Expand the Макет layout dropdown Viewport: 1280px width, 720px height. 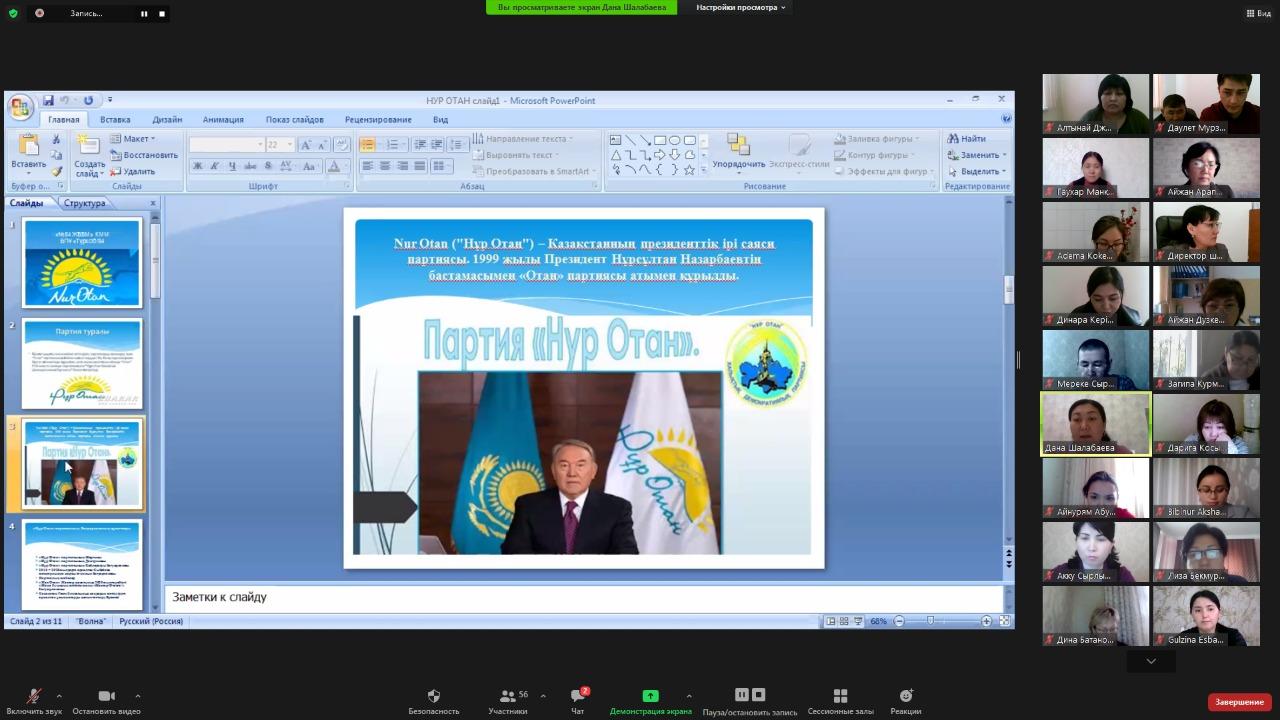point(137,139)
